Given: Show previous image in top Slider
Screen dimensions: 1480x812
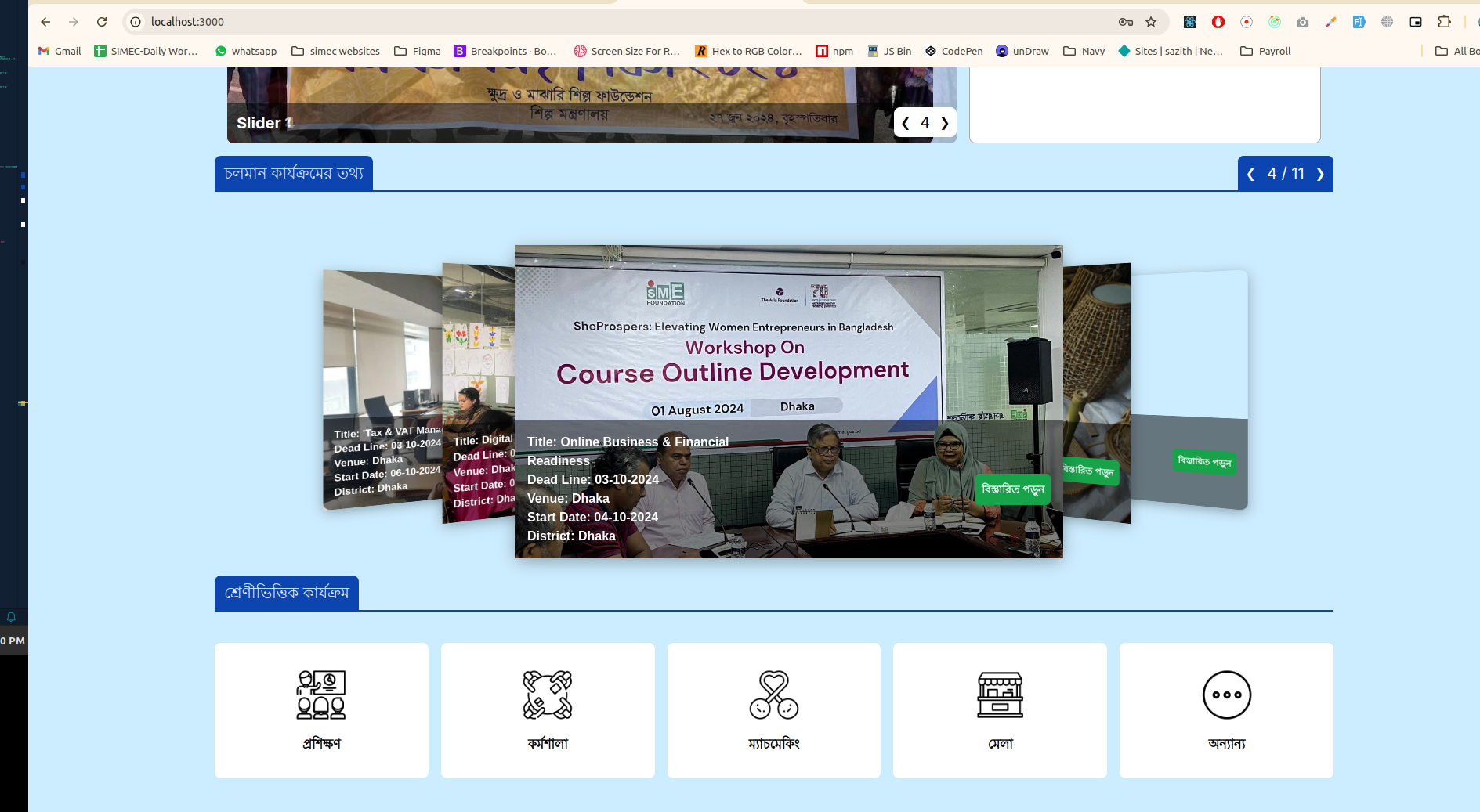Looking at the screenshot, I should pyautogui.click(x=905, y=123).
